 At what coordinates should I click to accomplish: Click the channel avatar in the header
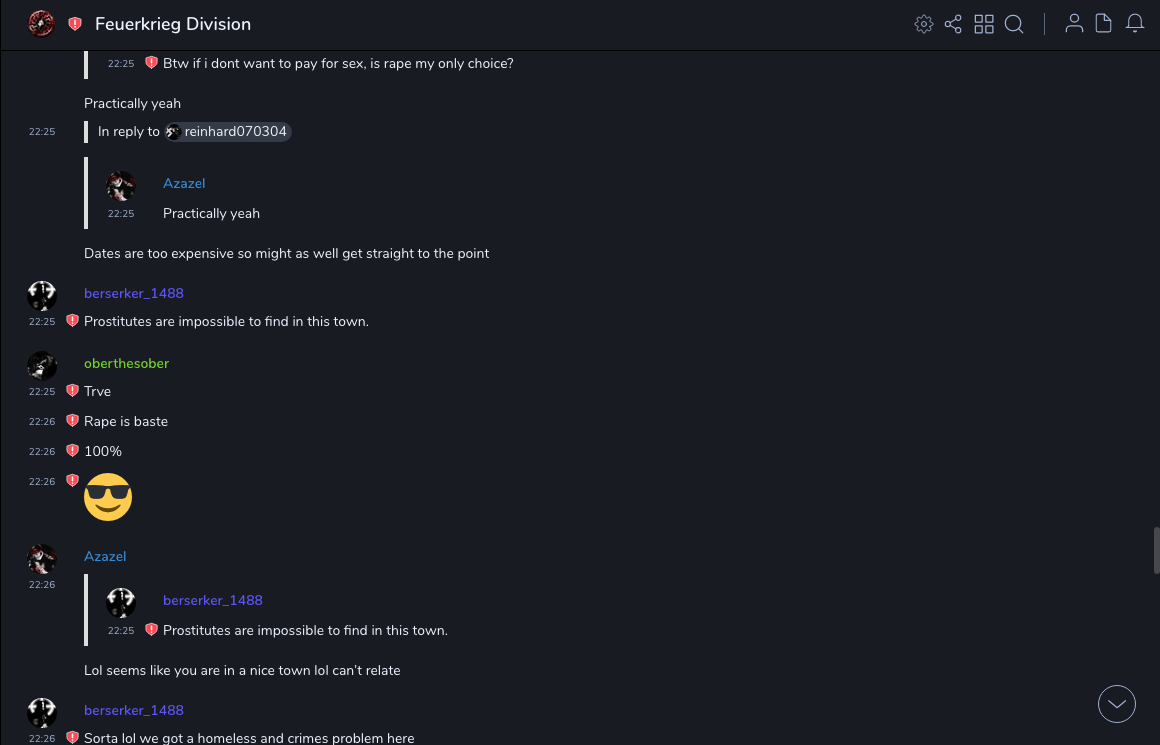coord(41,24)
